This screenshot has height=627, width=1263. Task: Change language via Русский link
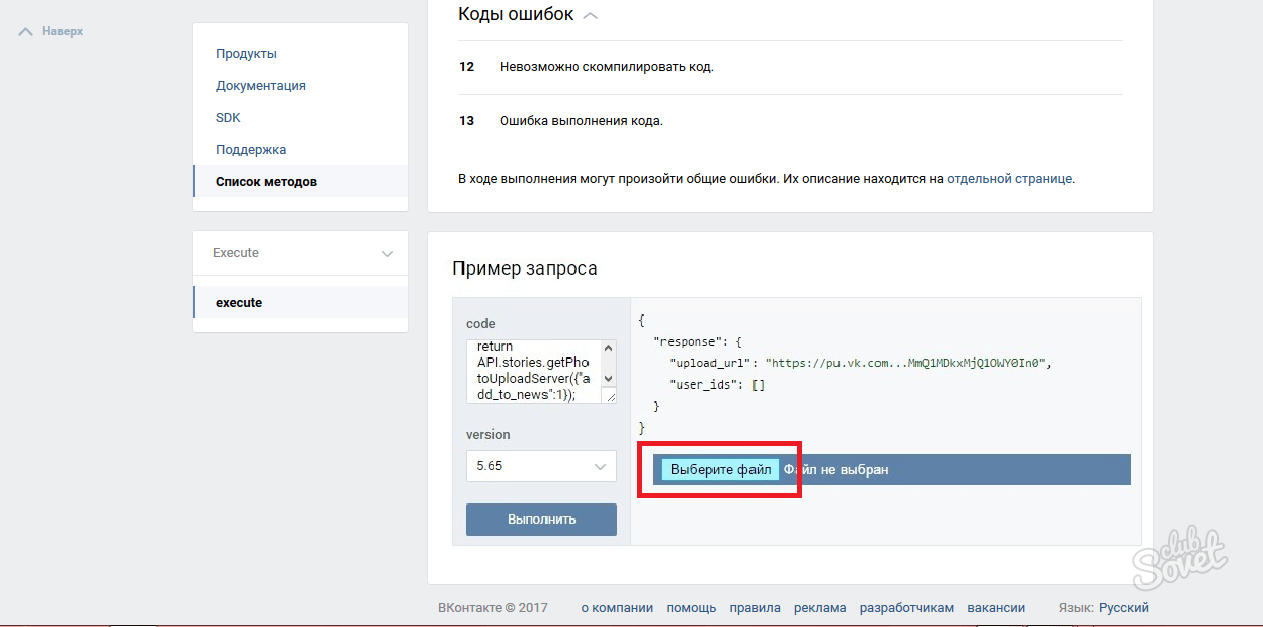1123,608
